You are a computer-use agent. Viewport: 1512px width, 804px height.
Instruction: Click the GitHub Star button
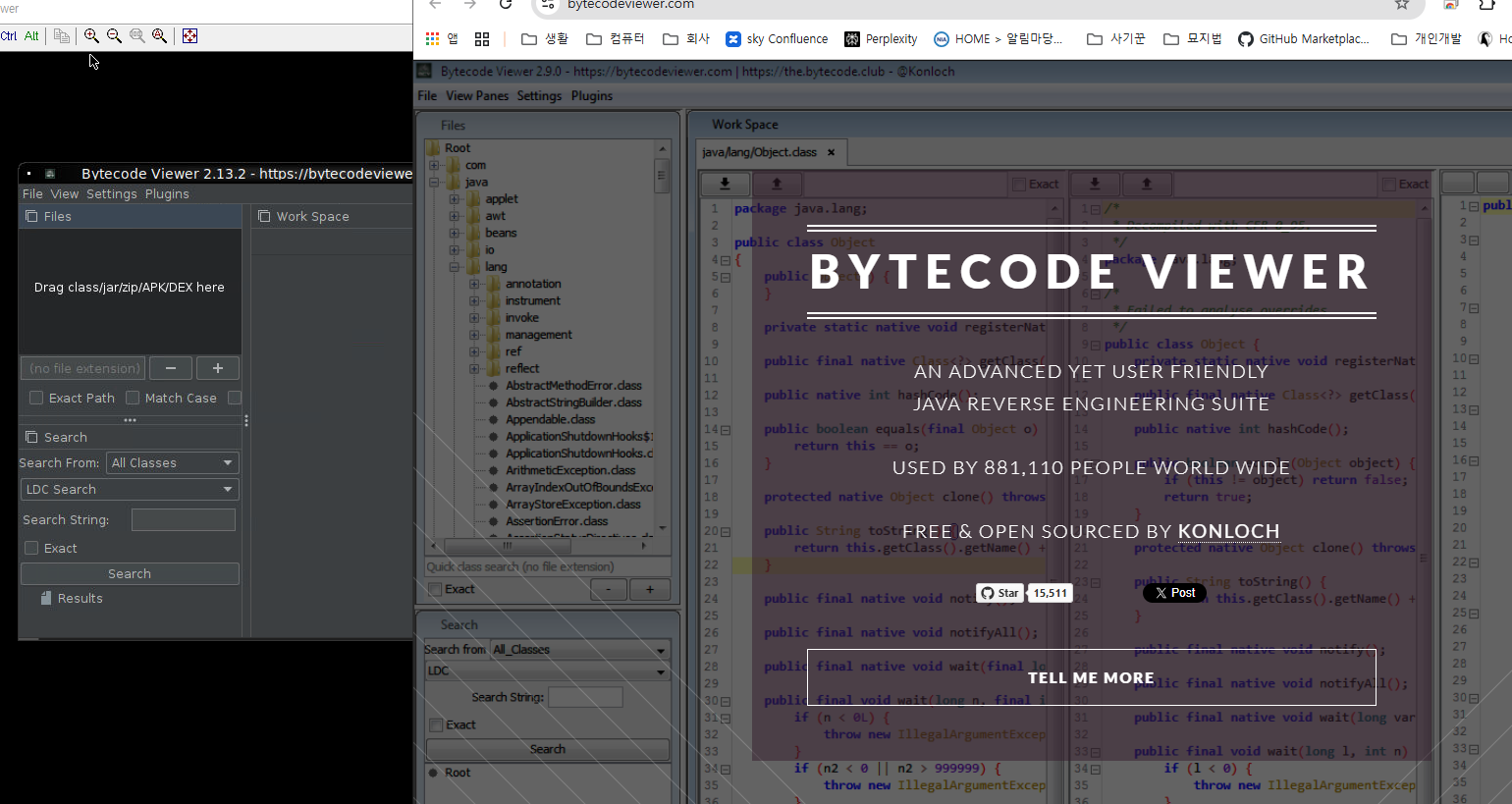[x=999, y=593]
